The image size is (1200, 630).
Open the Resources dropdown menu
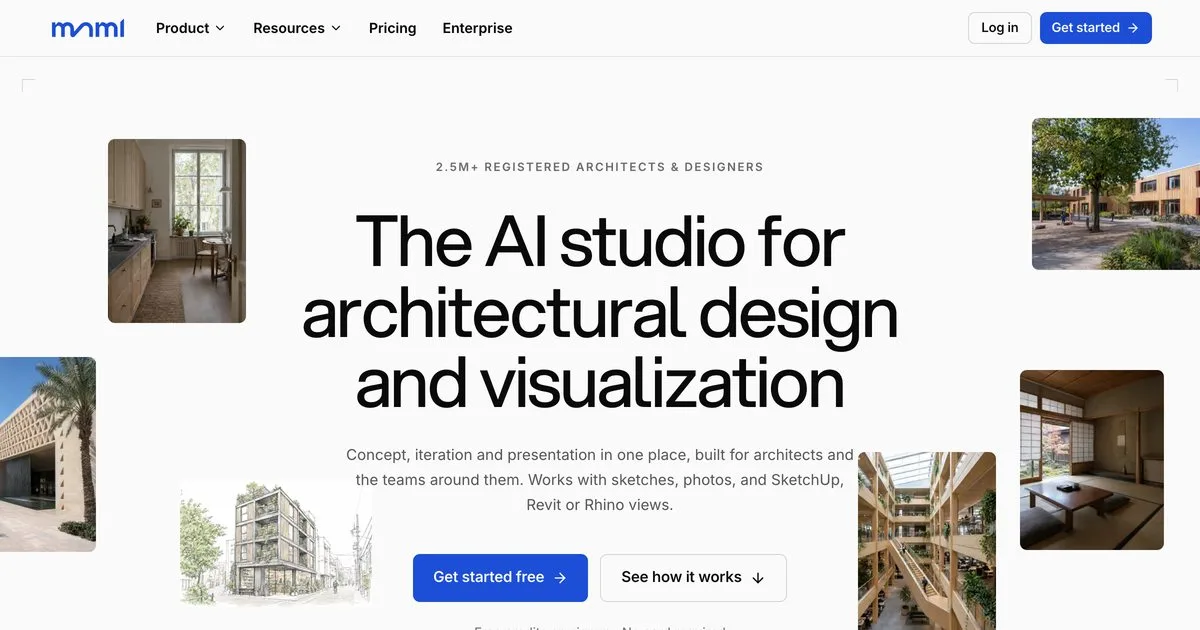297,28
